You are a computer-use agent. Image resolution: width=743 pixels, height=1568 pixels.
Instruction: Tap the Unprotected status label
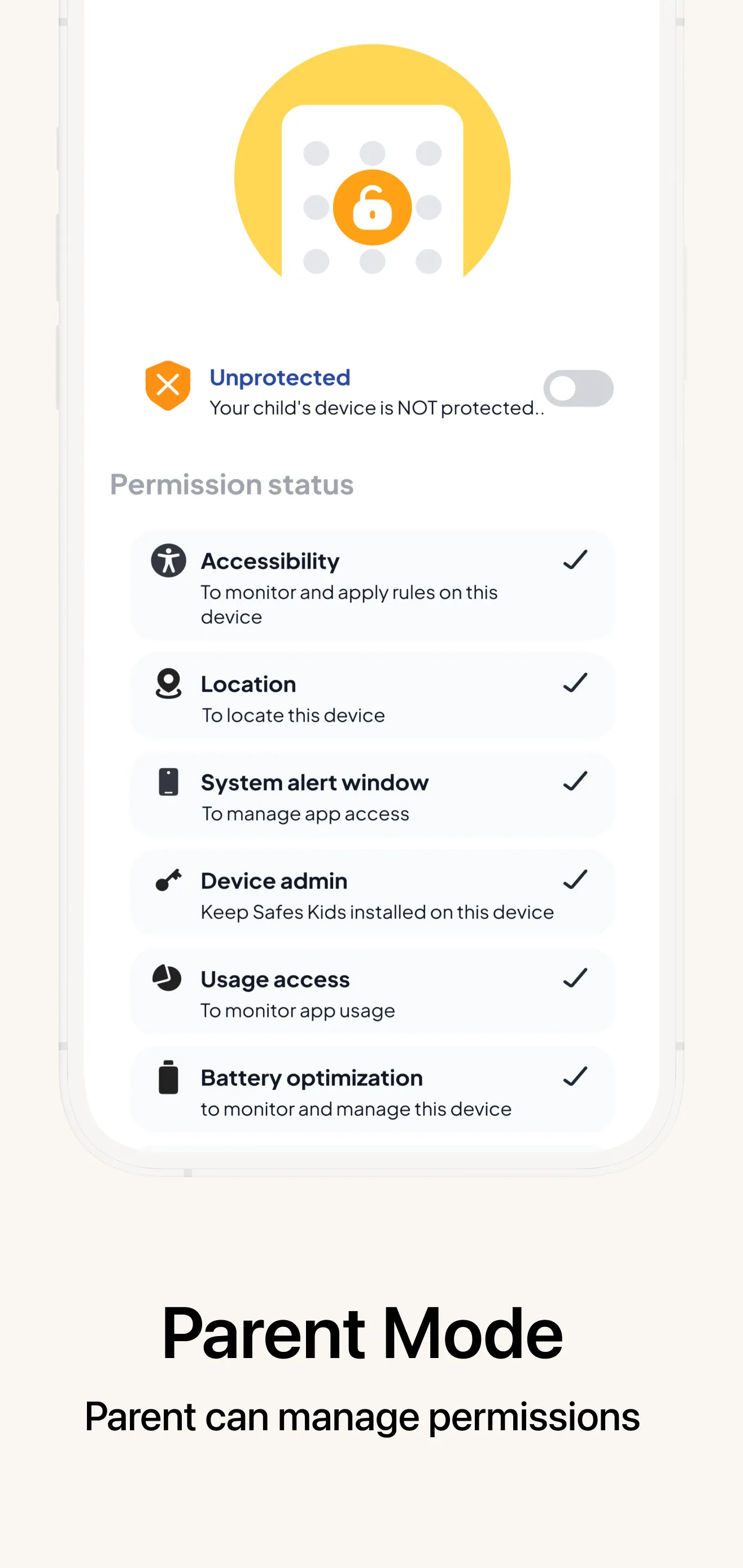tap(279, 378)
